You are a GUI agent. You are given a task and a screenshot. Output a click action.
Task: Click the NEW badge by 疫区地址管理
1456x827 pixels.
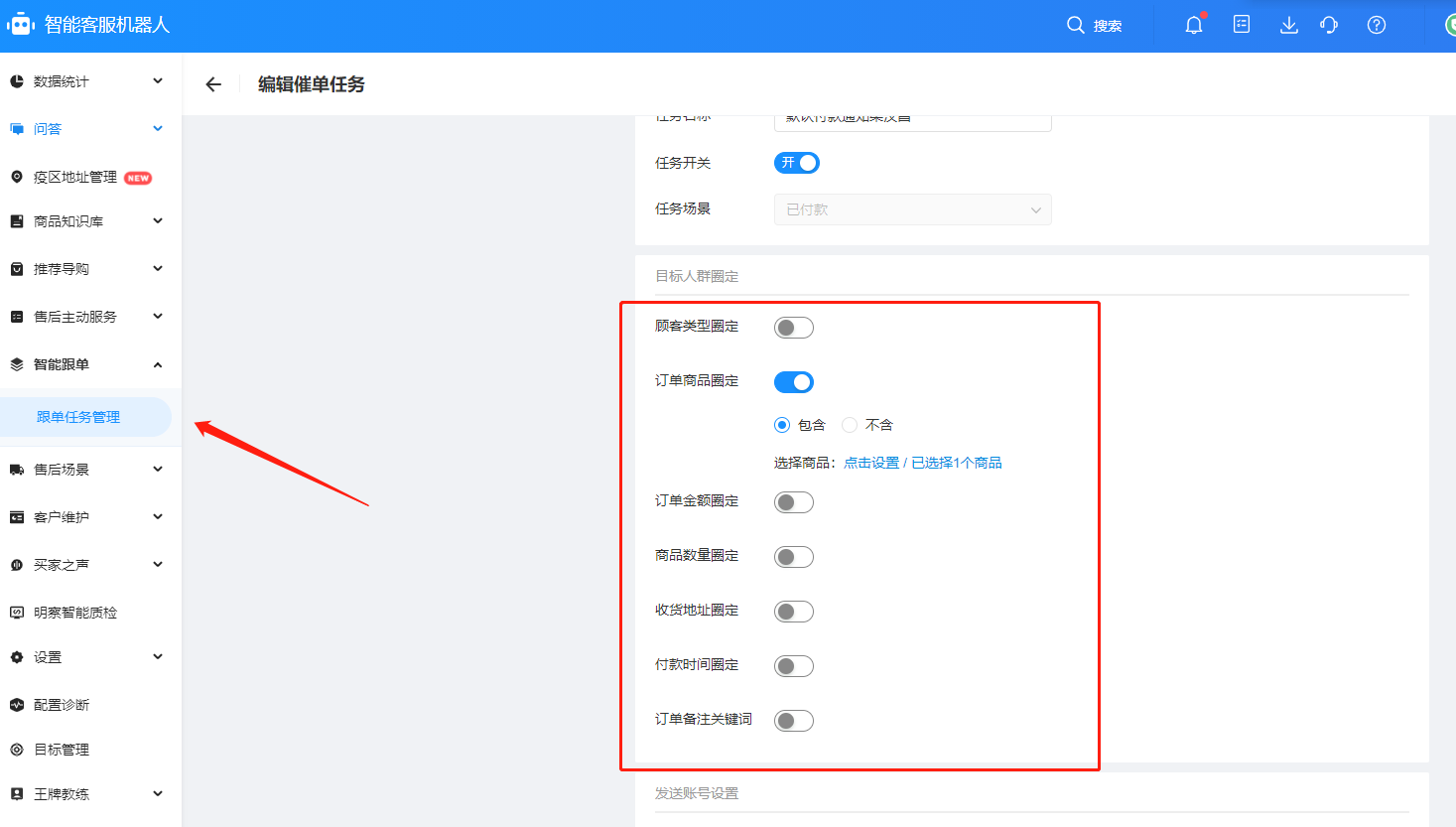point(138,178)
